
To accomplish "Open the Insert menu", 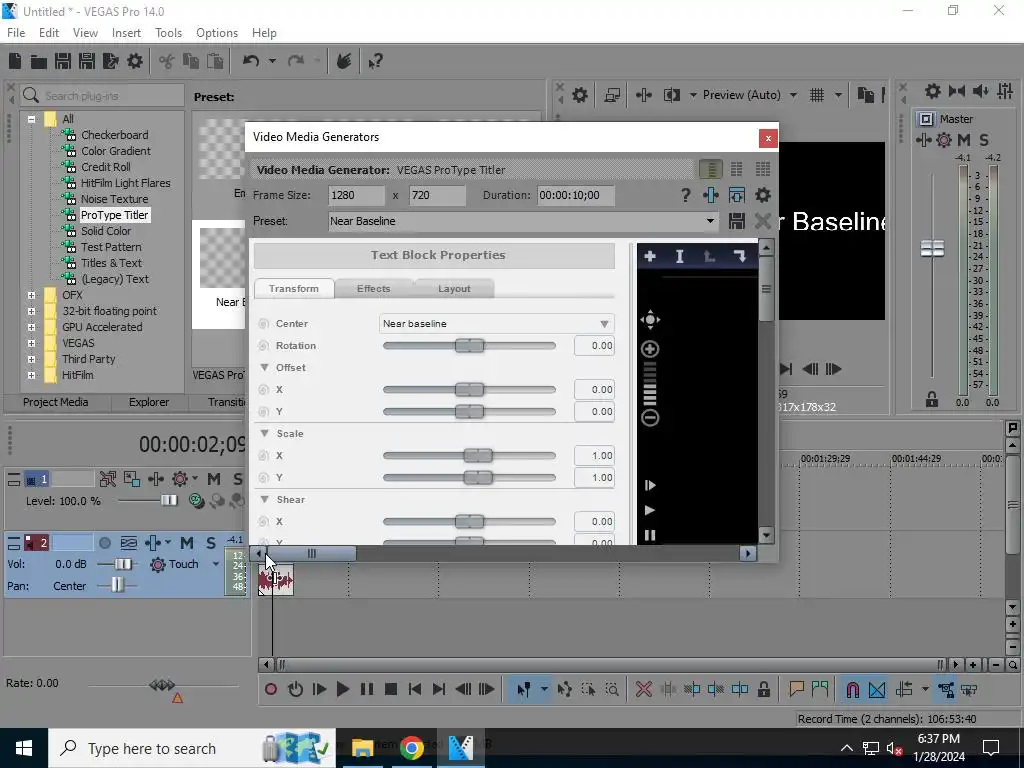I will click(126, 33).
